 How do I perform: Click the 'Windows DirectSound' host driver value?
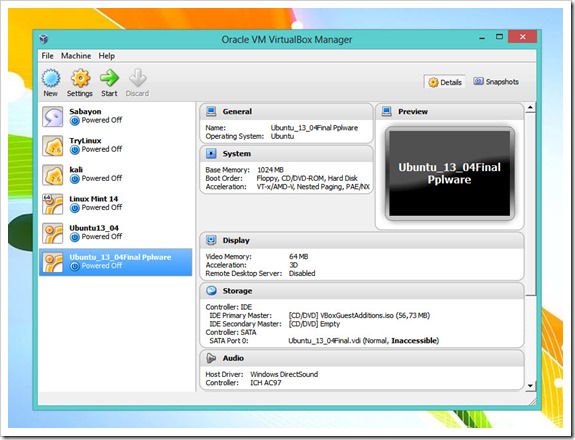tap(284, 374)
